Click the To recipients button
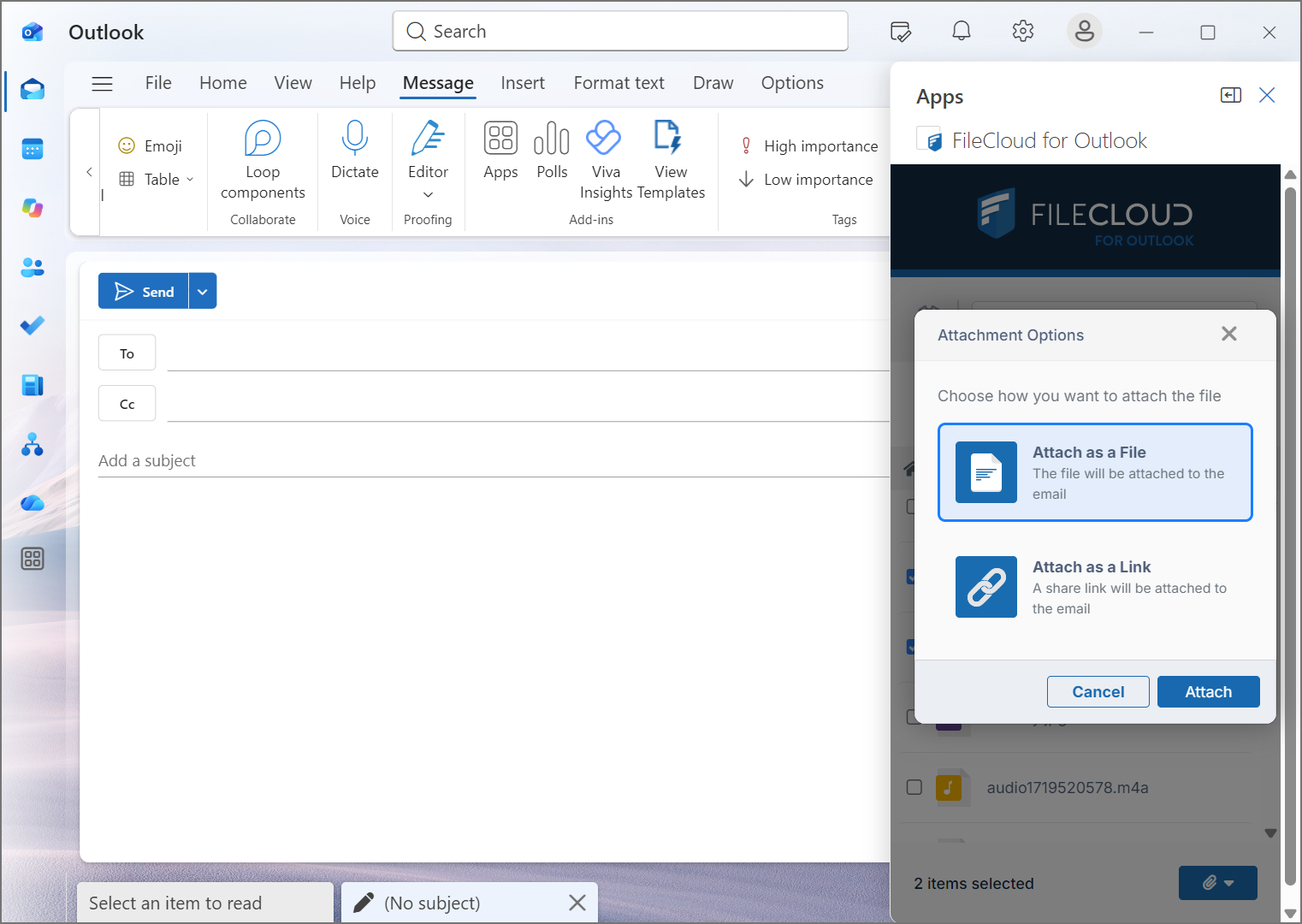Screen dimensions: 1302x924 click(x=127, y=352)
